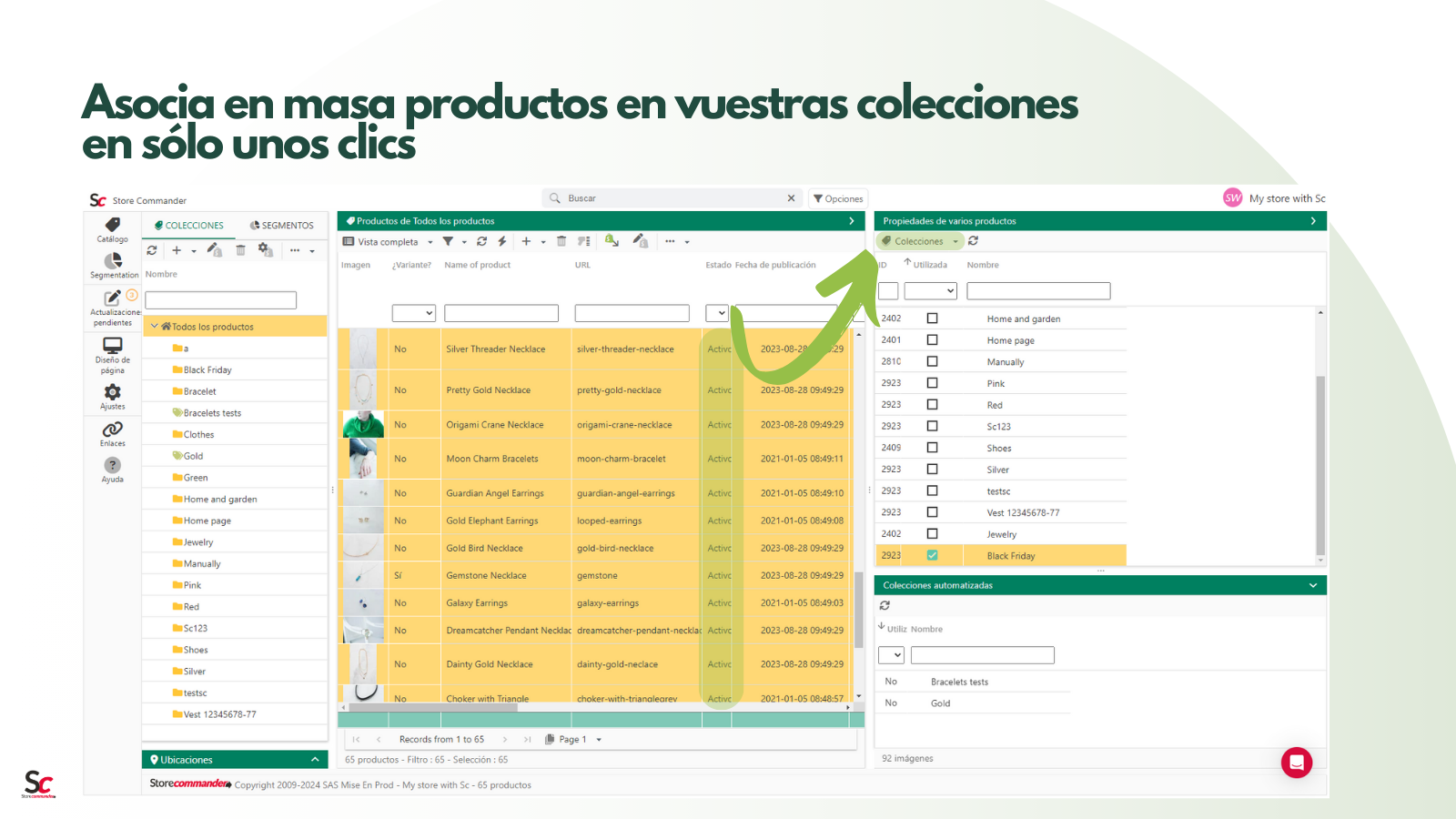Image resolution: width=1456 pixels, height=819 pixels.
Task: Click lightning bolt quick action icon
Action: 502,241
